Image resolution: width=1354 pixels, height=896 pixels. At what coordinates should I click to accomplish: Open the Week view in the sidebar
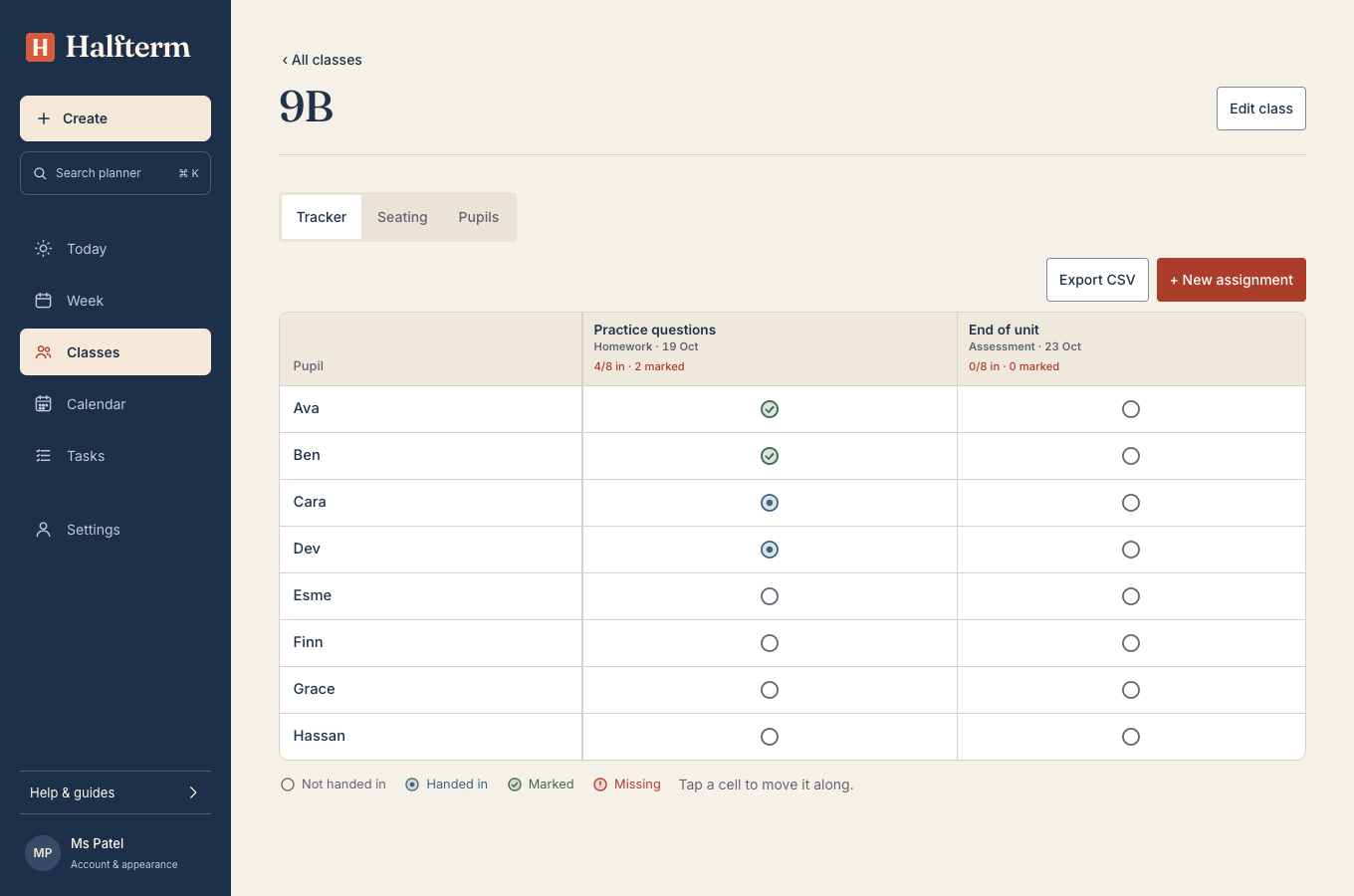point(115,301)
